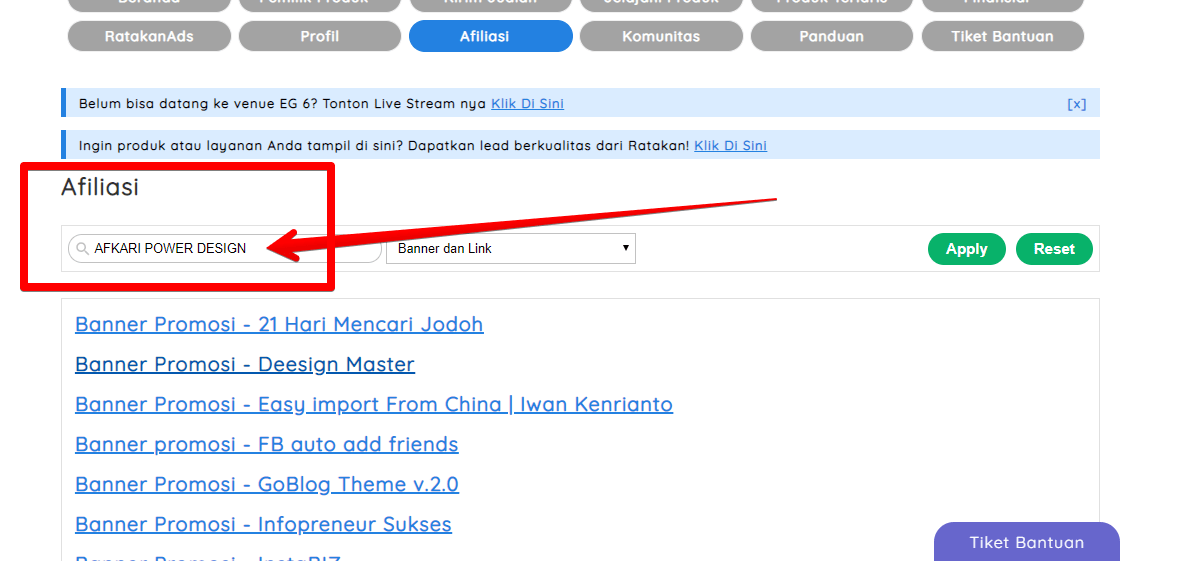Follow Klik Di Sini link for Live Stream

coord(527,104)
